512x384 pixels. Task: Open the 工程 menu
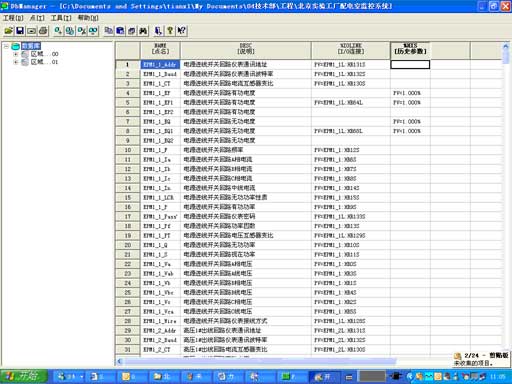coord(13,18)
